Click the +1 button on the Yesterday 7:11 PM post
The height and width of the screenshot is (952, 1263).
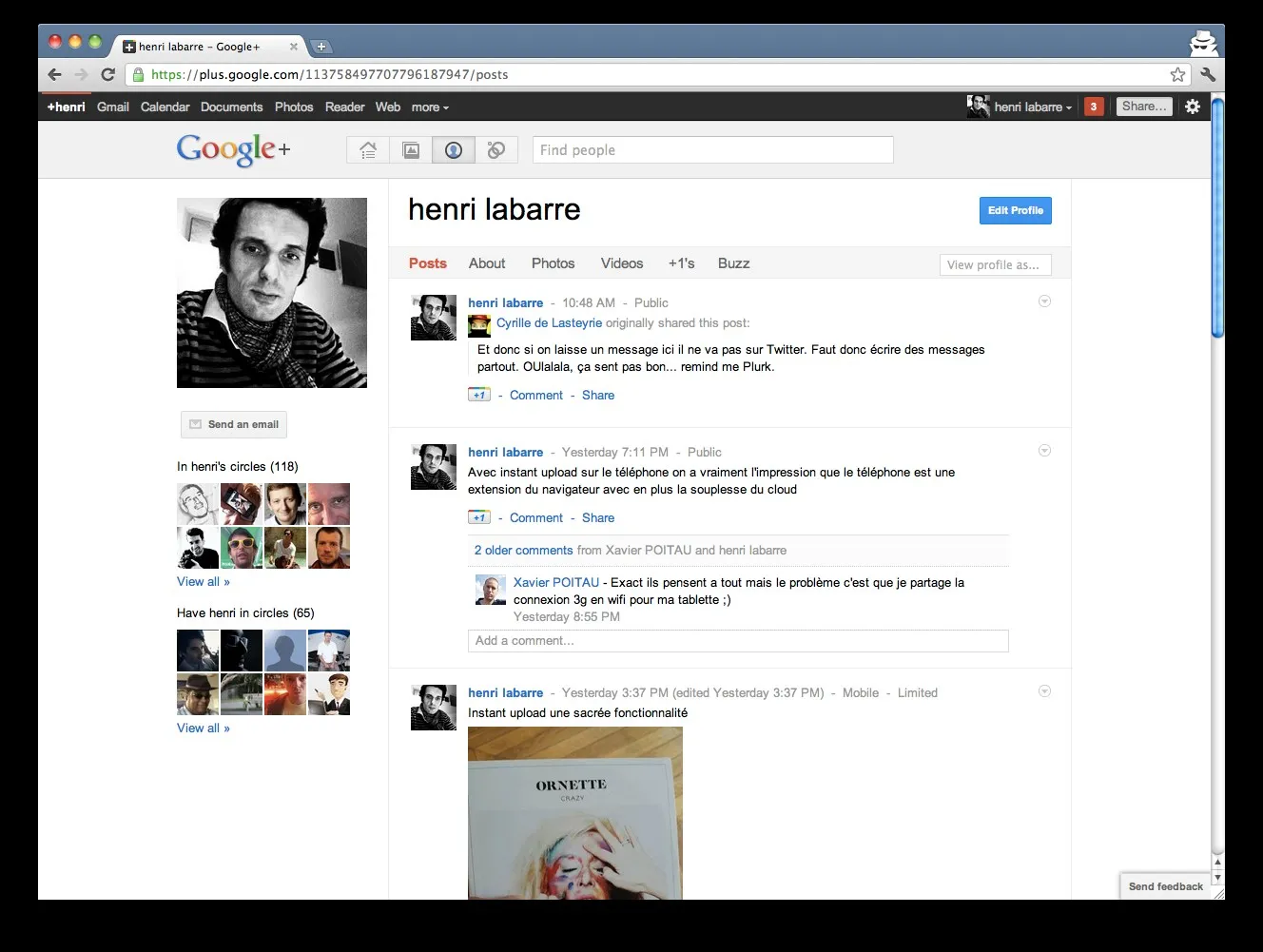pyautogui.click(x=479, y=517)
